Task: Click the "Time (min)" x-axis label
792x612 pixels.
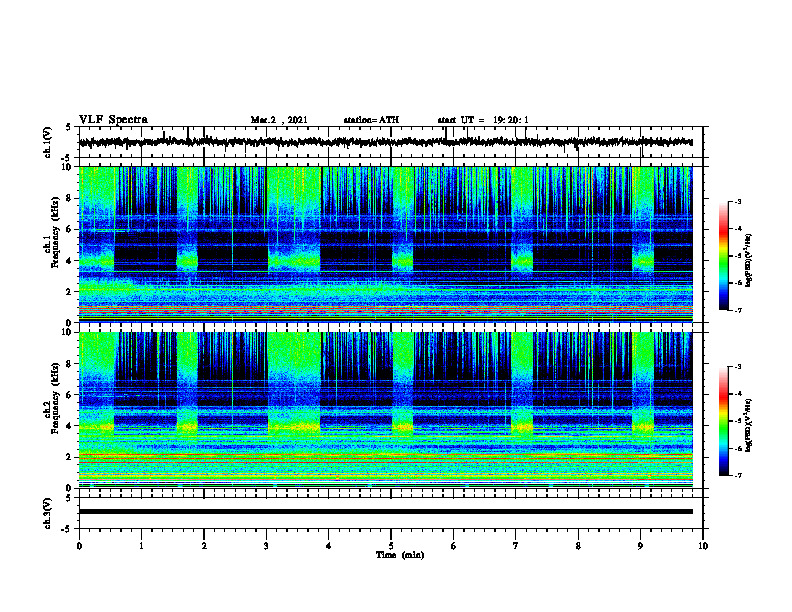Action: coord(400,555)
